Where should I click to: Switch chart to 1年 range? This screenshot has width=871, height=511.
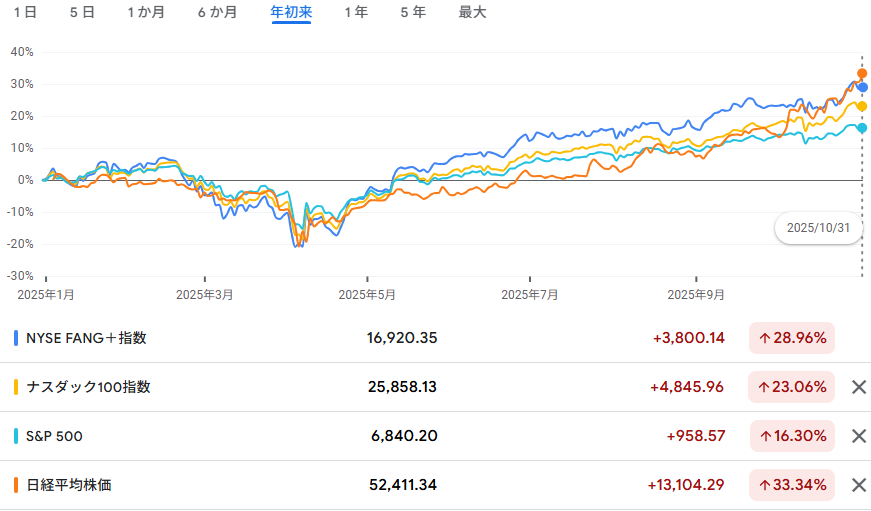355,13
